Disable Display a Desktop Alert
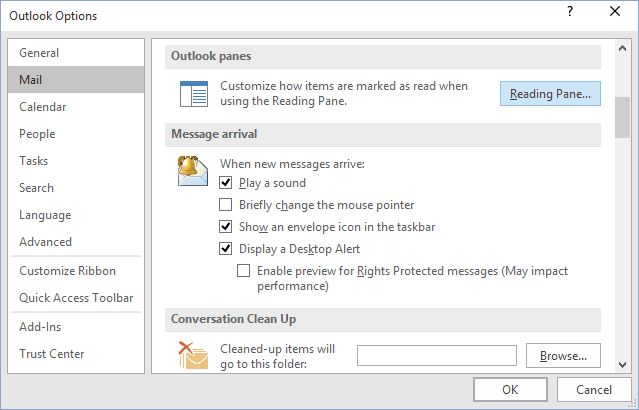Screen dimensions: 639x410 point(225,249)
